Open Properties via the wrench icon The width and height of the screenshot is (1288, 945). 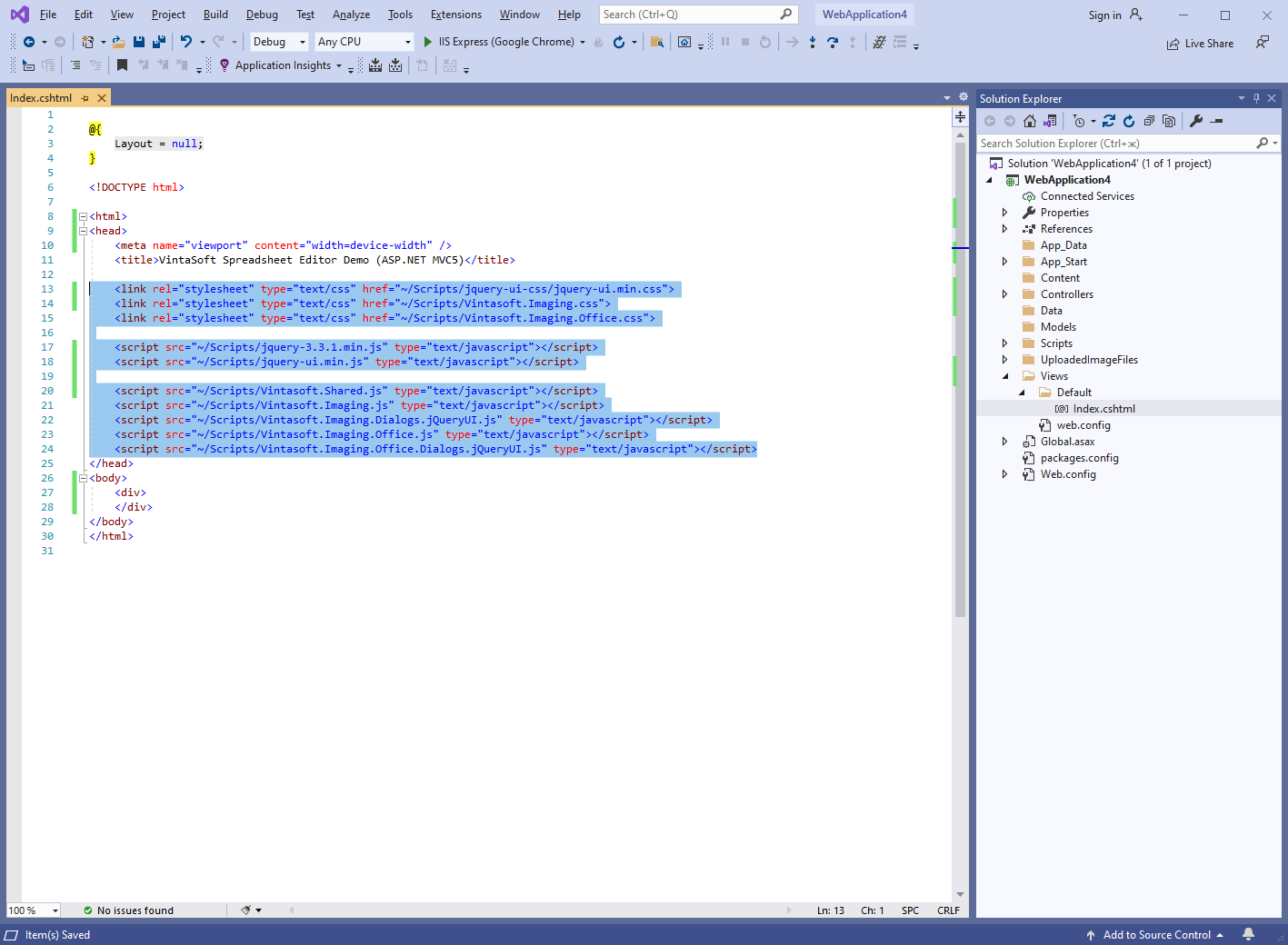point(1196,121)
